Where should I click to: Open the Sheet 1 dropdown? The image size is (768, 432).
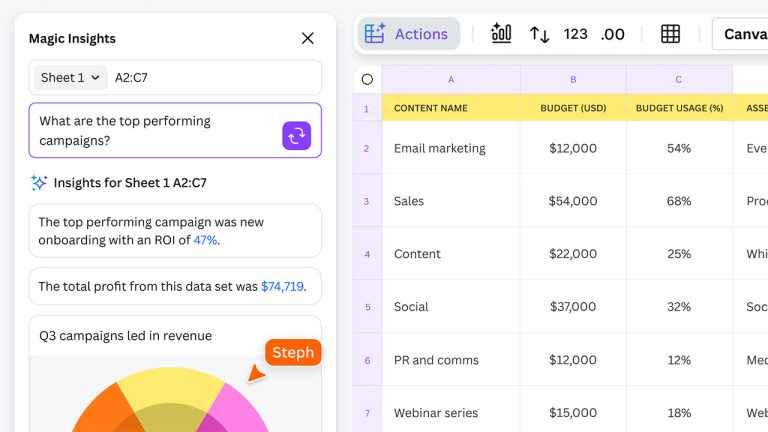tap(70, 77)
